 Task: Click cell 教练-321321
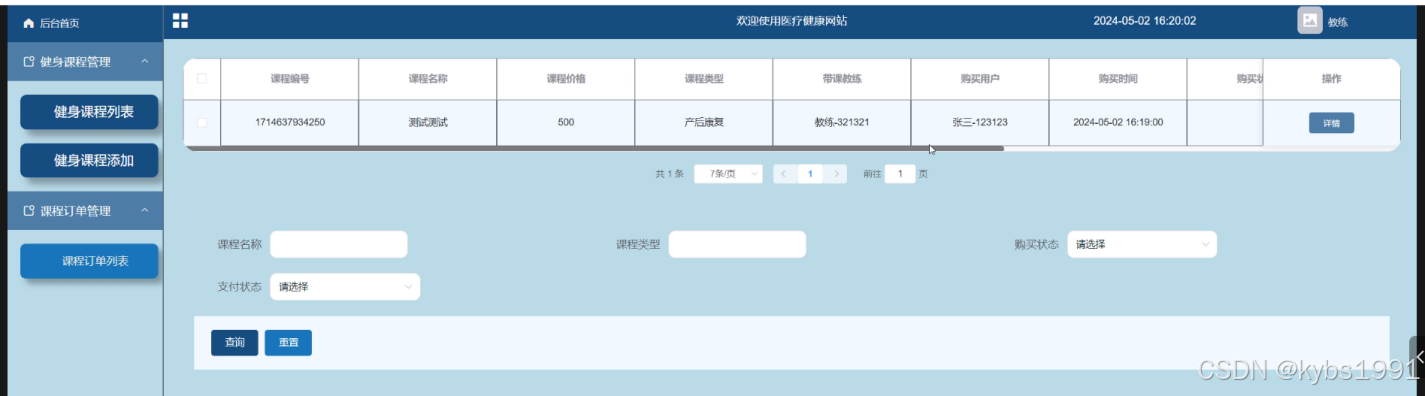click(842, 122)
